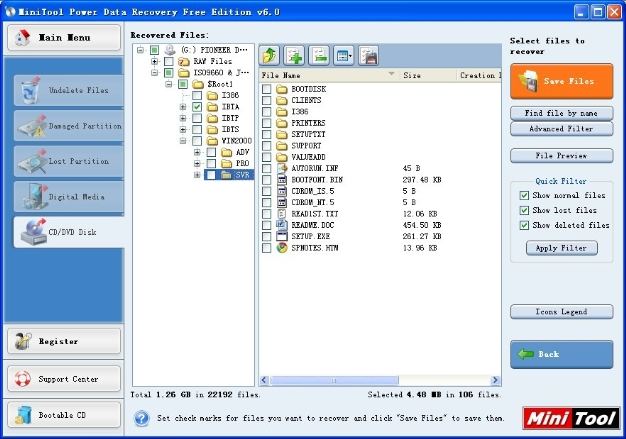Image resolution: width=626 pixels, height=439 pixels.
Task: Open the Bootable CD option
Action: coord(64,415)
